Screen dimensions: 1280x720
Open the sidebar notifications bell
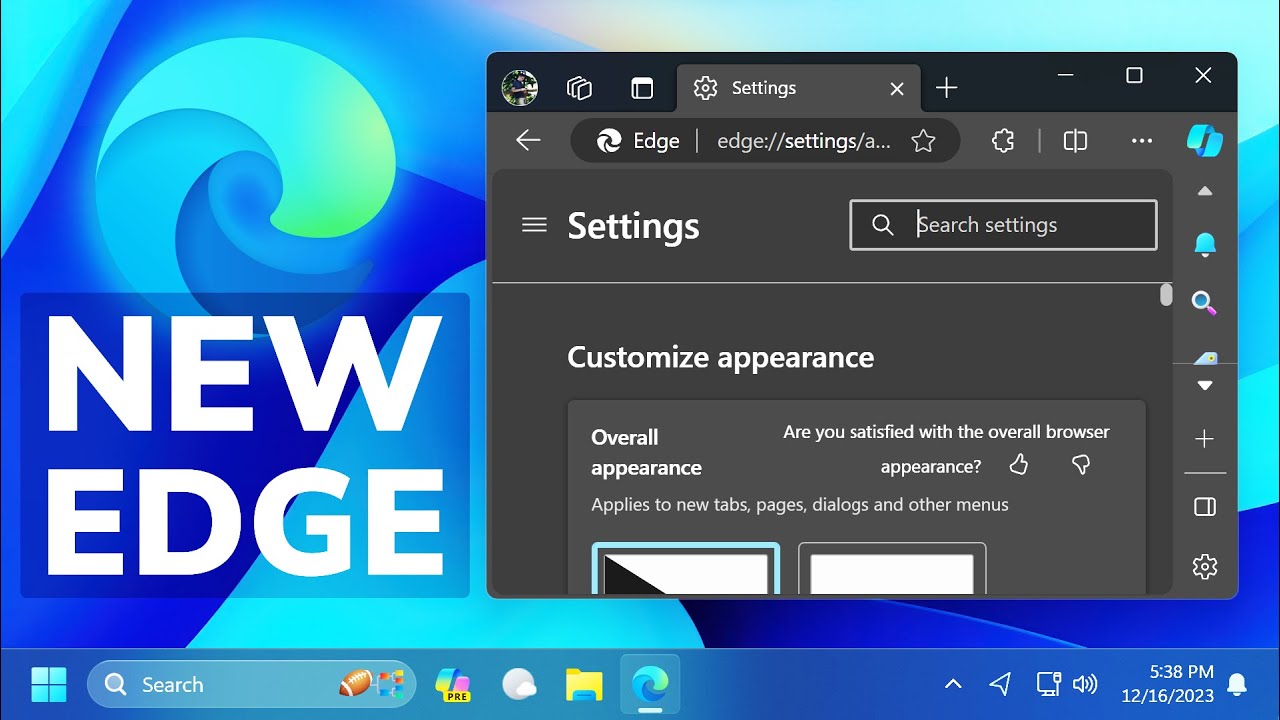tap(1205, 243)
